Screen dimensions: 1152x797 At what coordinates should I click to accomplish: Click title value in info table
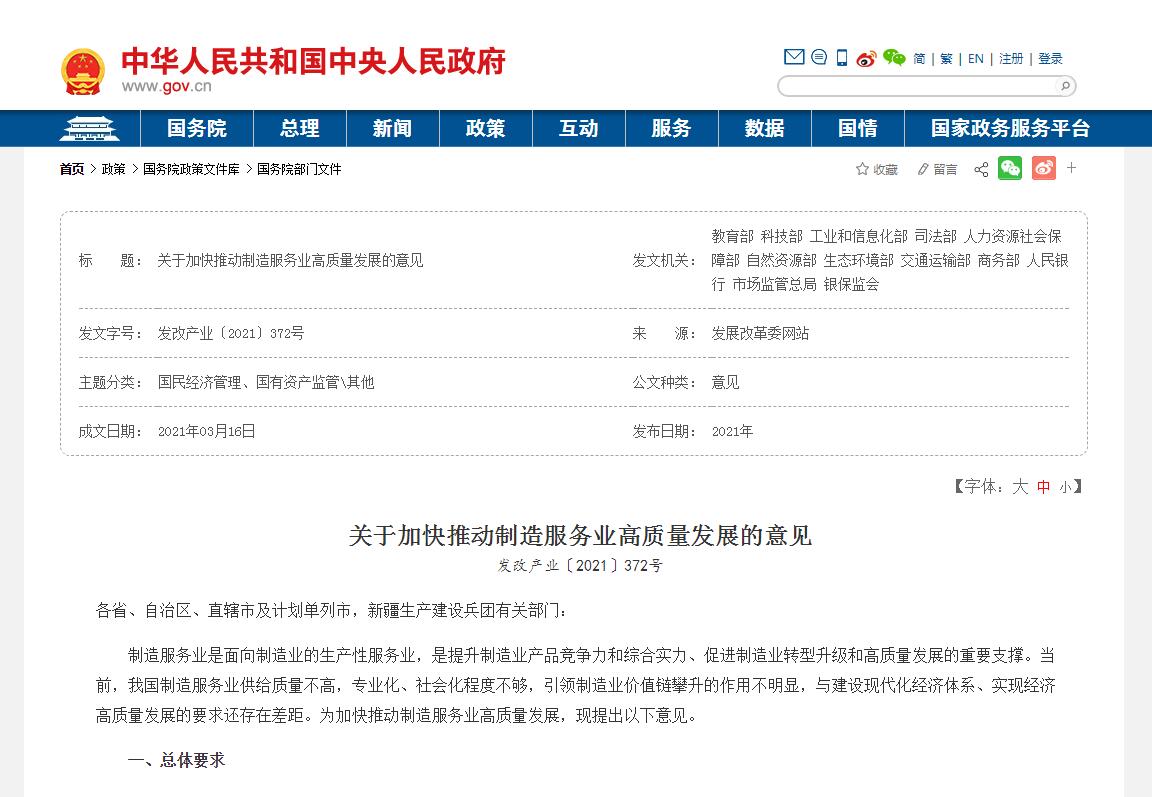[290, 260]
